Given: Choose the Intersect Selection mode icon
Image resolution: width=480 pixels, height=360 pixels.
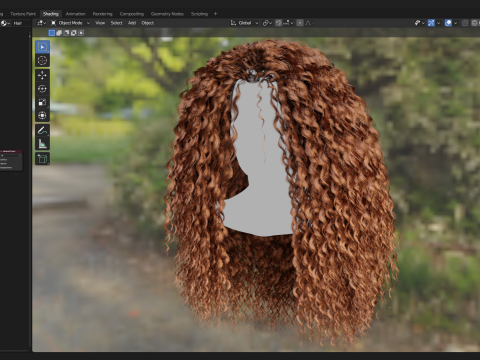Looking at the screenshot, I should [81, 33].
